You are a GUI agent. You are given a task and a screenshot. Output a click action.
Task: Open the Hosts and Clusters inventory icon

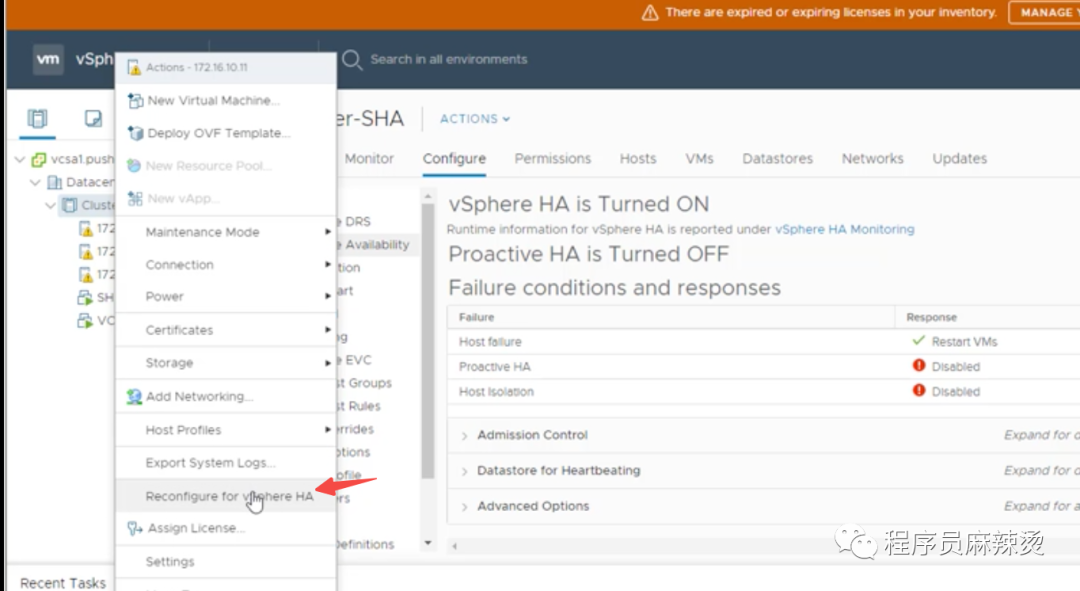[x=37, y=119]
